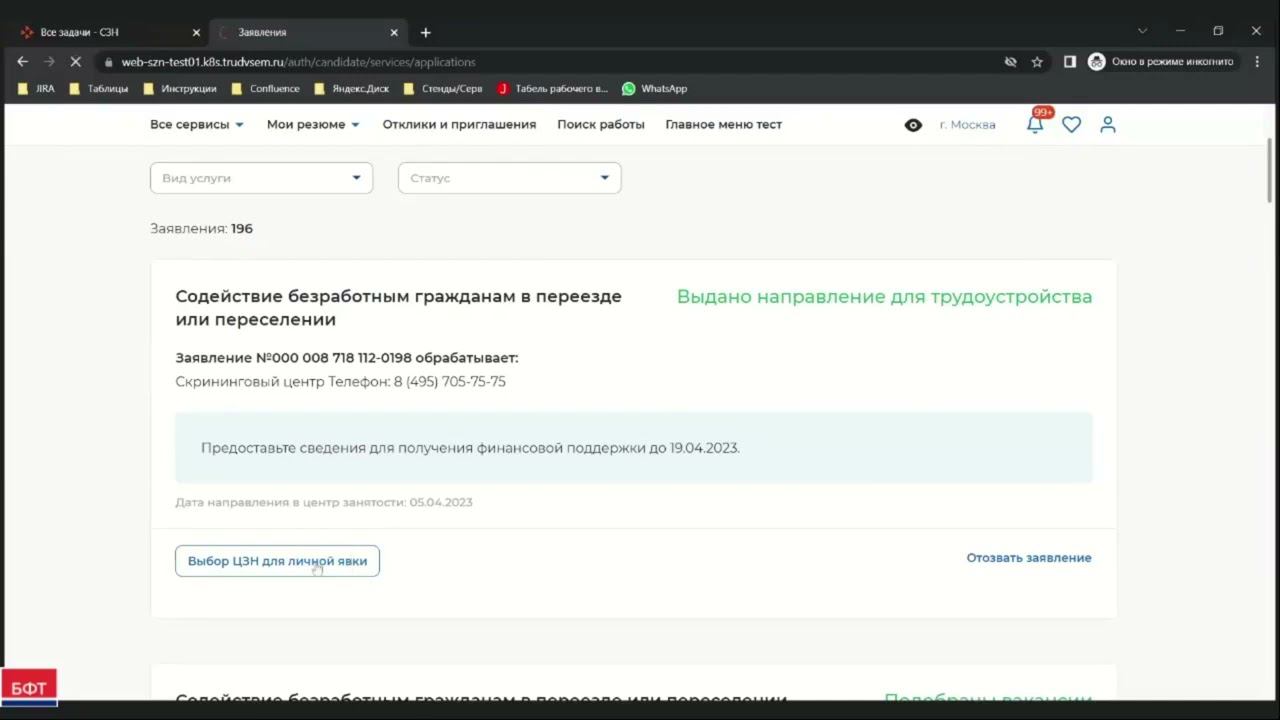Viewport: 1280px width, 720px height.
Task: Expand the 'Все сервисы' menu
Action: point(197,125)
